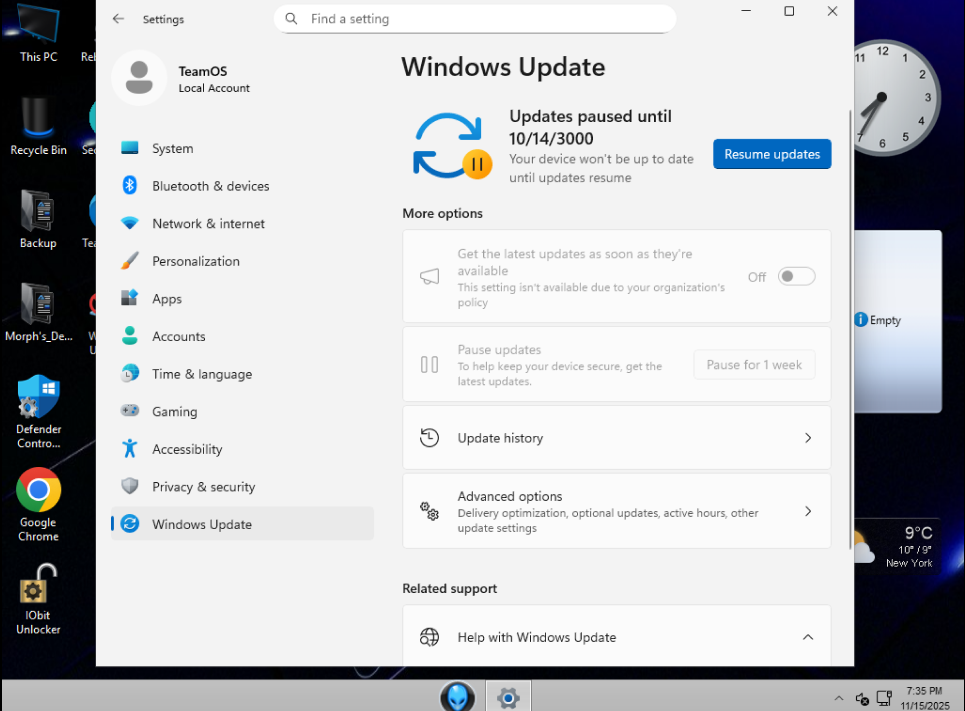Open the Update history row
This screenshot has height=711, width=965.
tap(617, 438)
